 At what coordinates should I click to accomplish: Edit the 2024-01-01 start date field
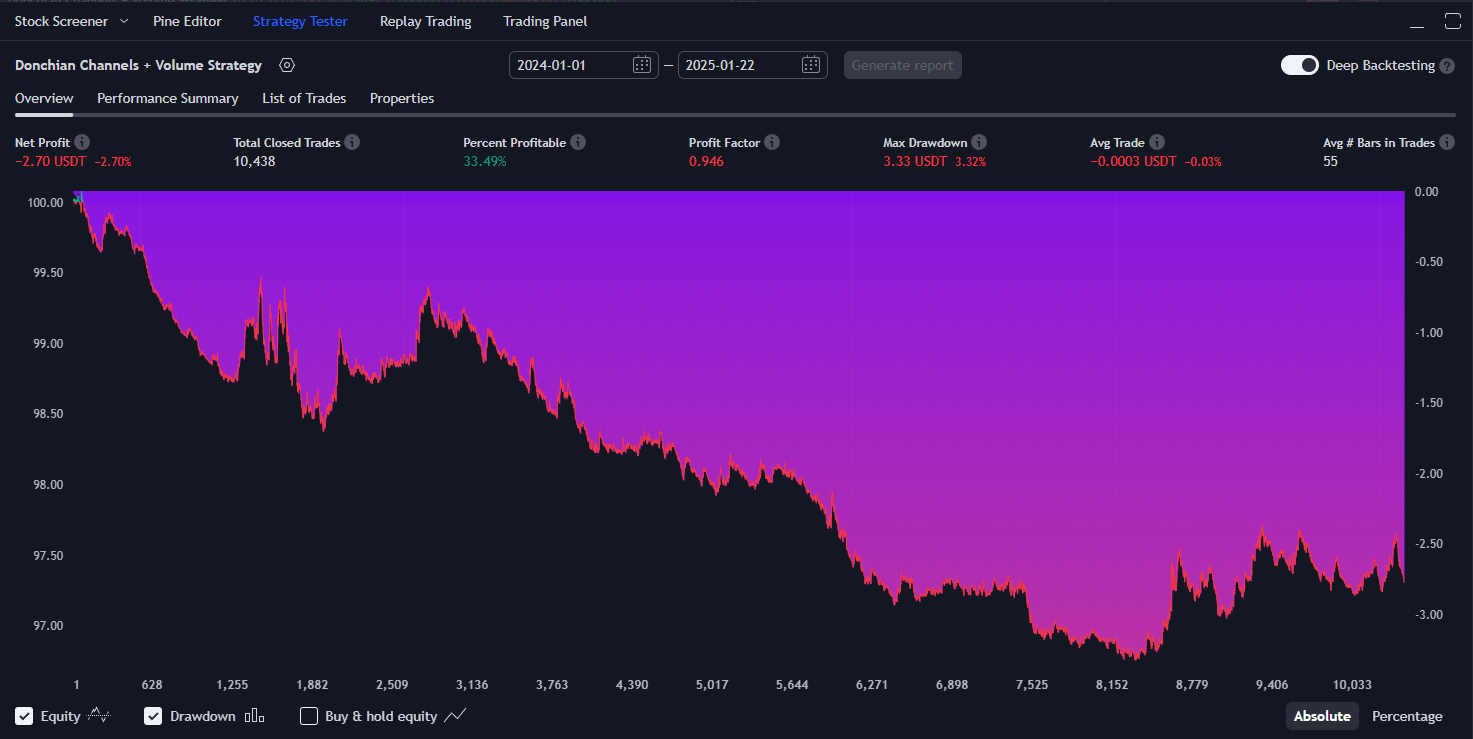point(583,65)
